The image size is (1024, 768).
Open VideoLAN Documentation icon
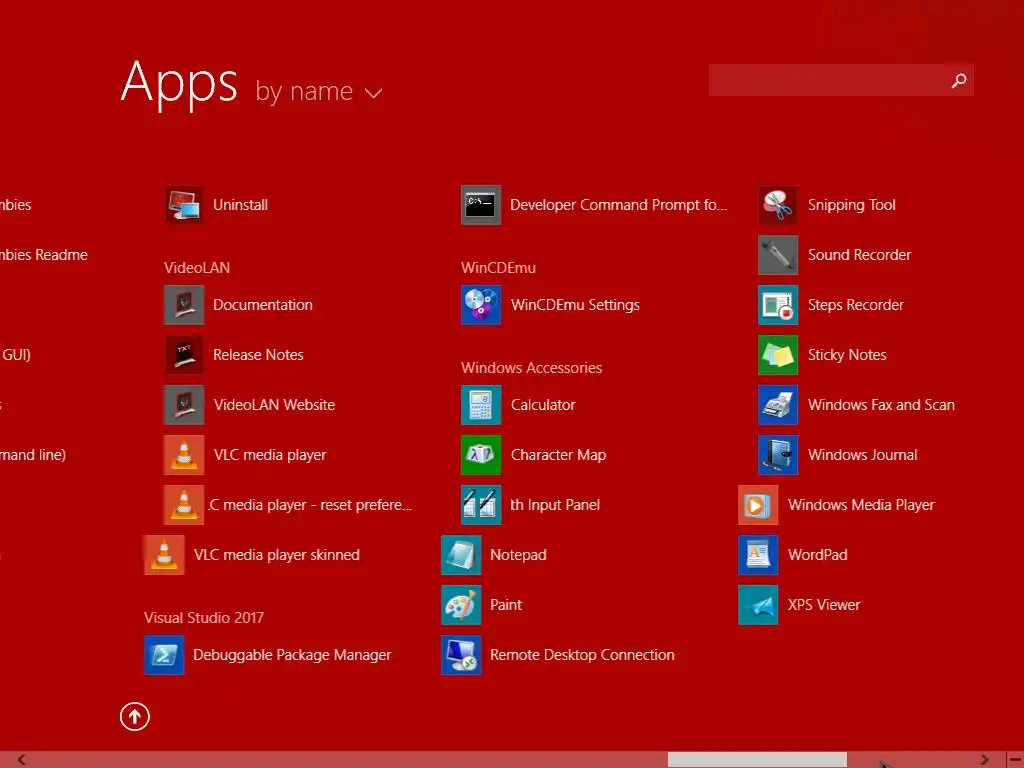coord(184,305)
